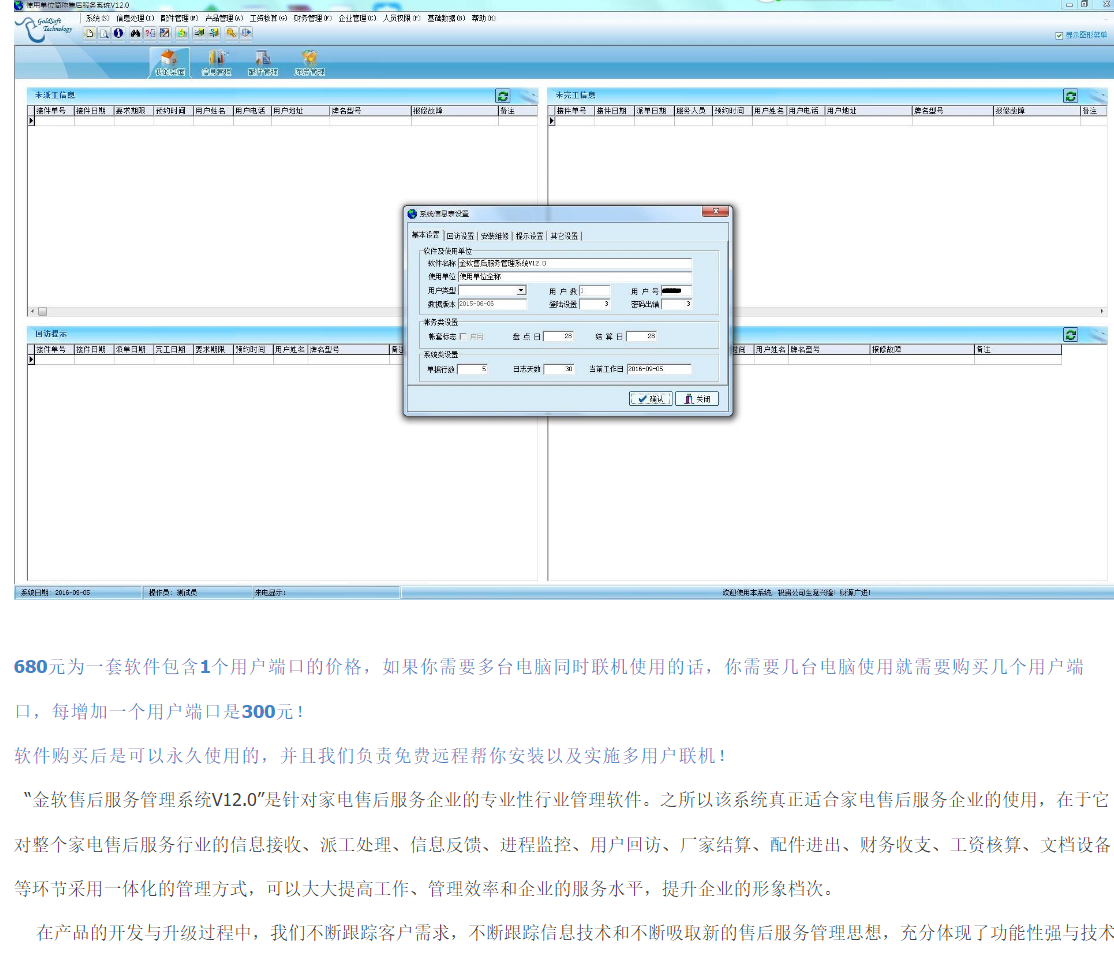This screenshot has width=1114, height=960.
Task: Open the 基础数据 menu
Action: [x=446, y=18]
